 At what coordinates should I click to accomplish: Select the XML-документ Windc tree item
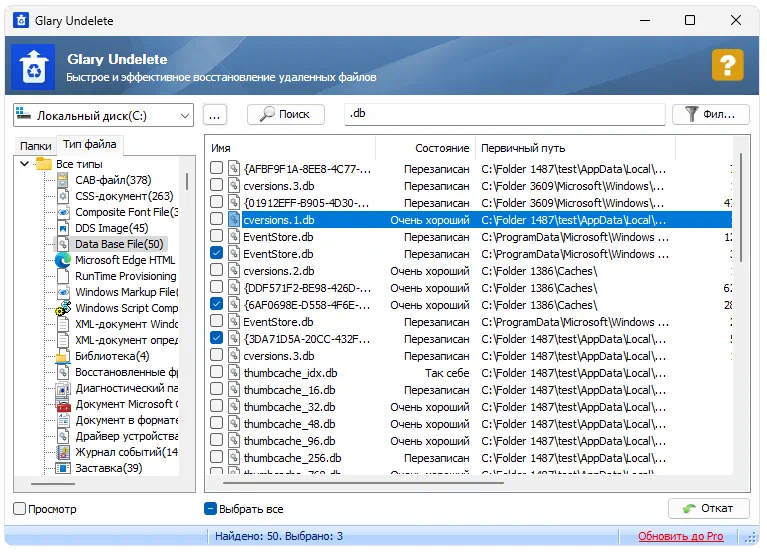tap(126, 324)
